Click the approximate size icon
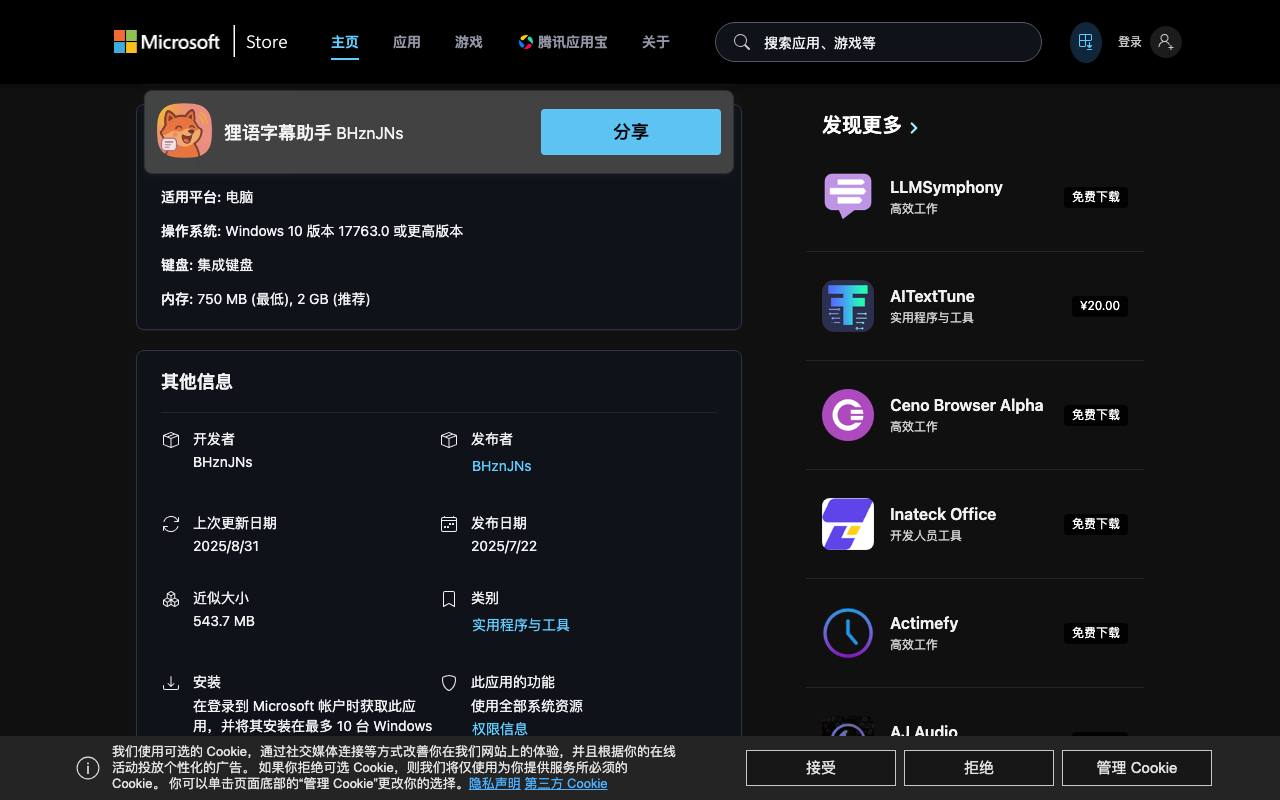Screen dimensions: 1280x800 point(171,599)
